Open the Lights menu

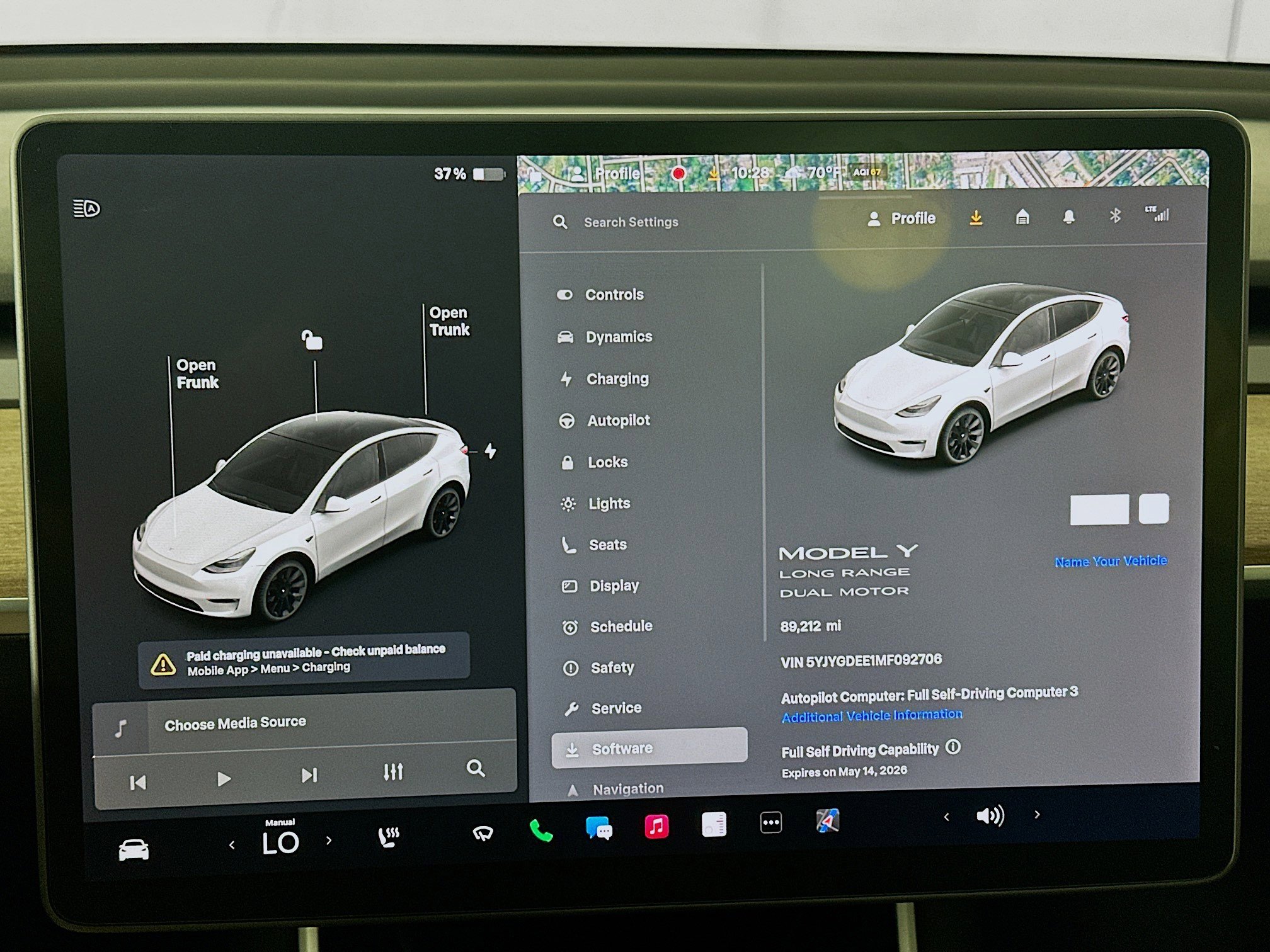click(595, 504)
